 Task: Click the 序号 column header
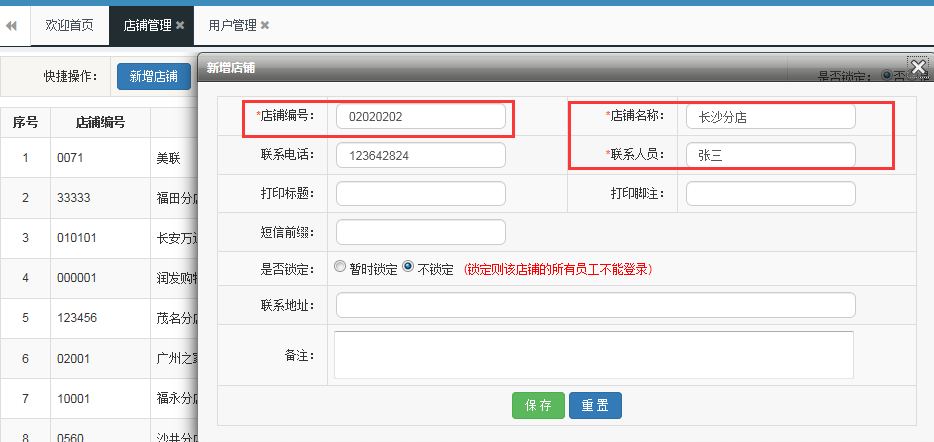tap(26, 122)
